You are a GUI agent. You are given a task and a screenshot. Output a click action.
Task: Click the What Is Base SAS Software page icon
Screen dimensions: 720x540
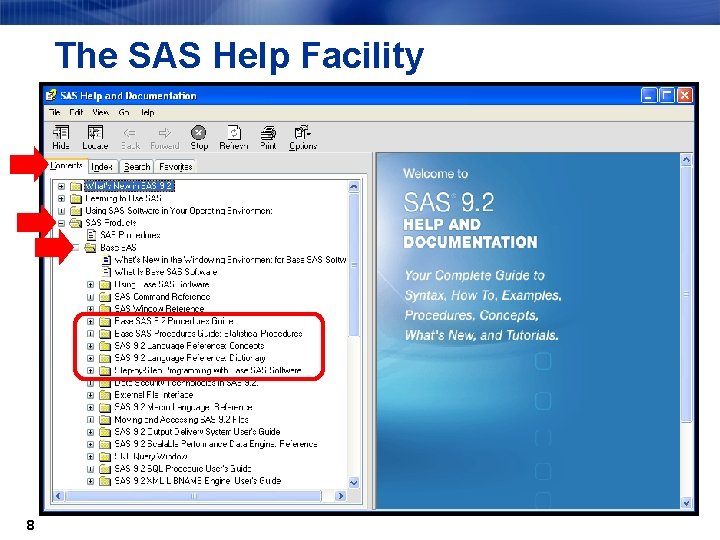(x=106, y=272)
